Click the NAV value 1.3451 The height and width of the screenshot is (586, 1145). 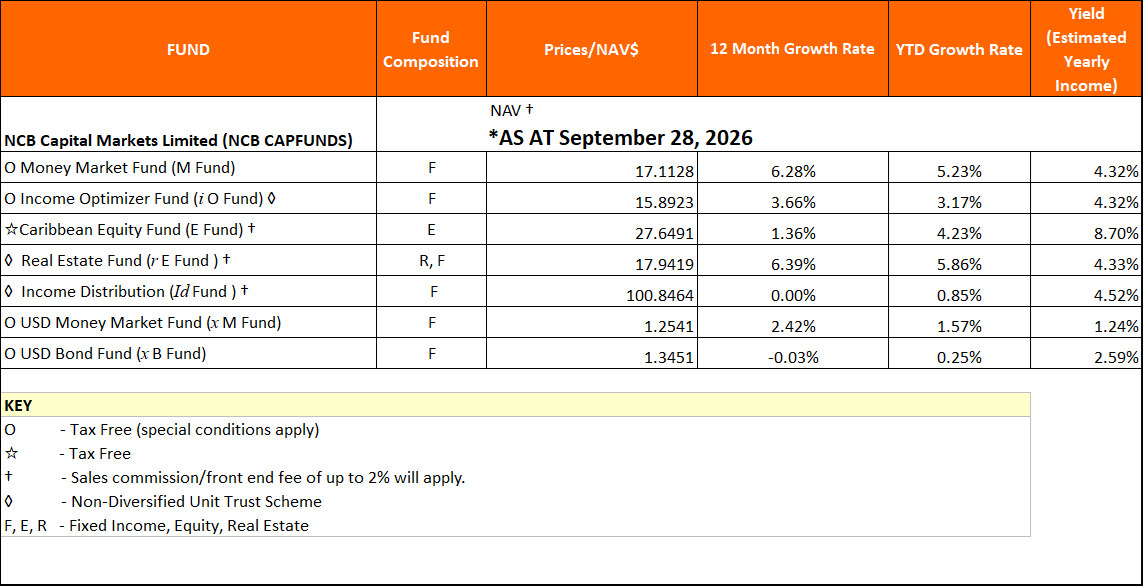pyautogui.click(x=669, y=357)
